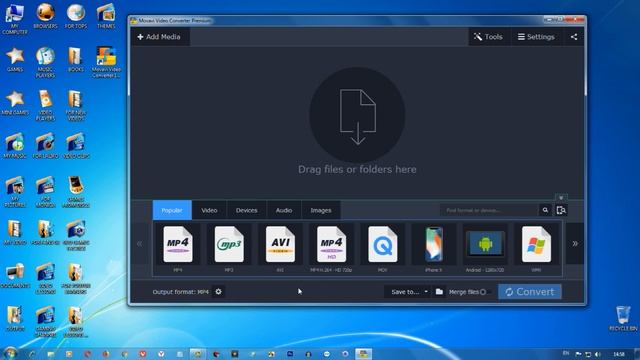Screen dimensions: 640x360
Task: Toggle the Merge files switch
Action: tap(485, 292)
